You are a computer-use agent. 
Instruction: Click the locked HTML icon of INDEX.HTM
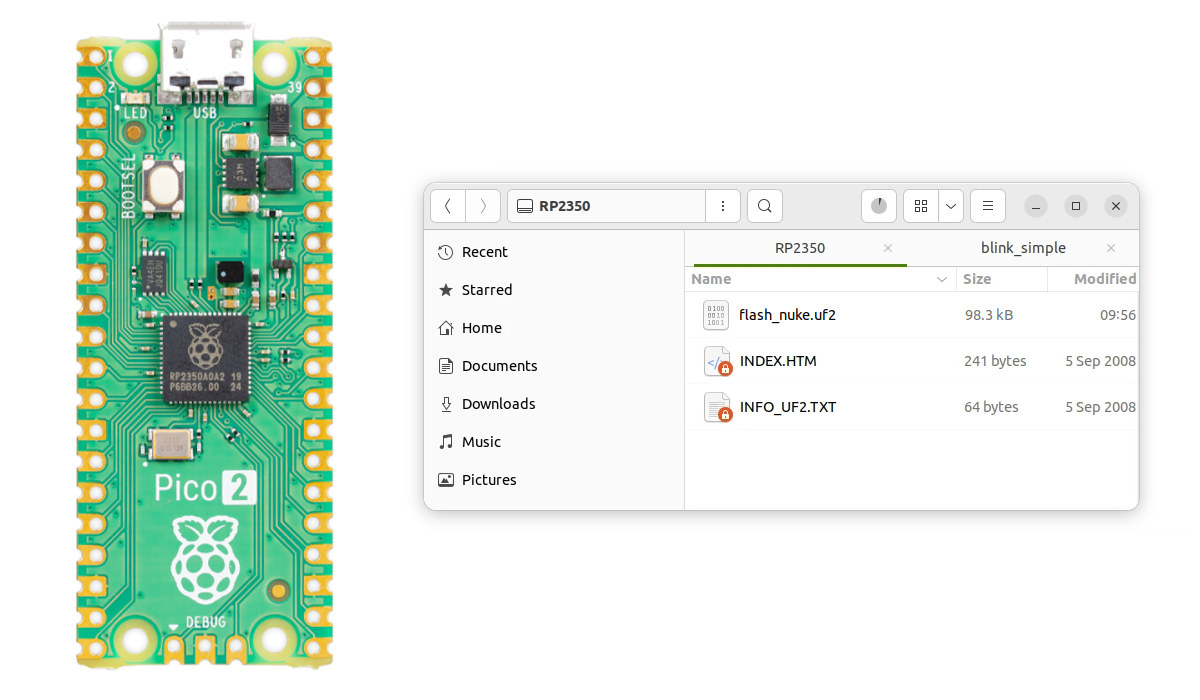717,361
